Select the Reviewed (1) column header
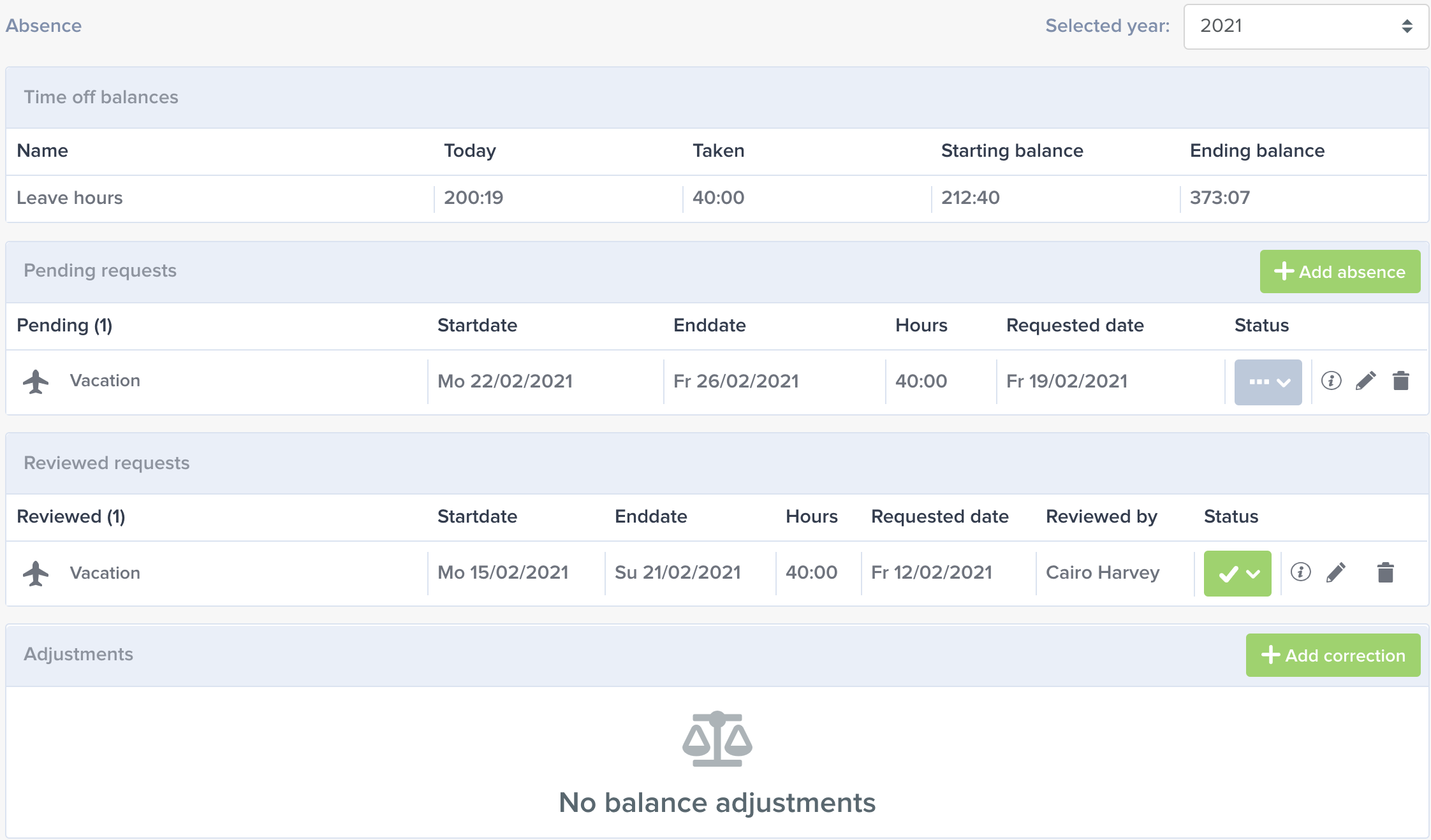The height and width of the screenshot is (840, 1431). coord(71,516)
